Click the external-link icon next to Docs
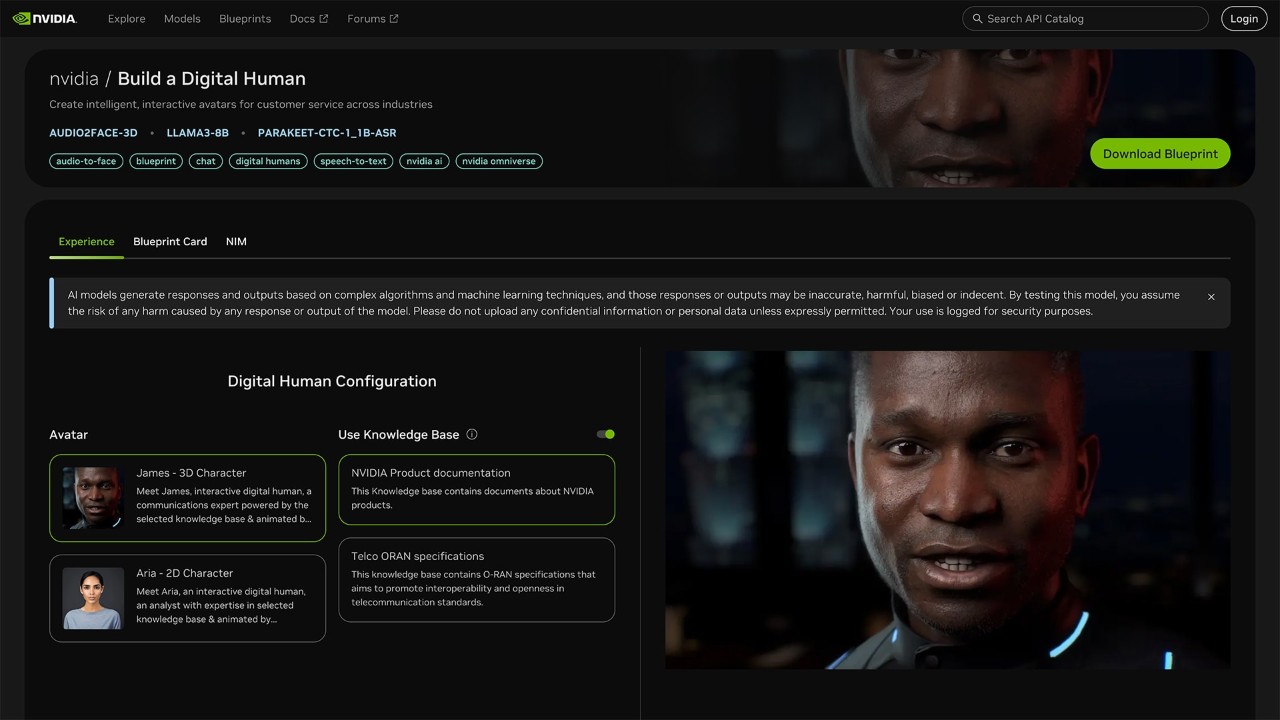1280x720 pixels. pos(322,17)
